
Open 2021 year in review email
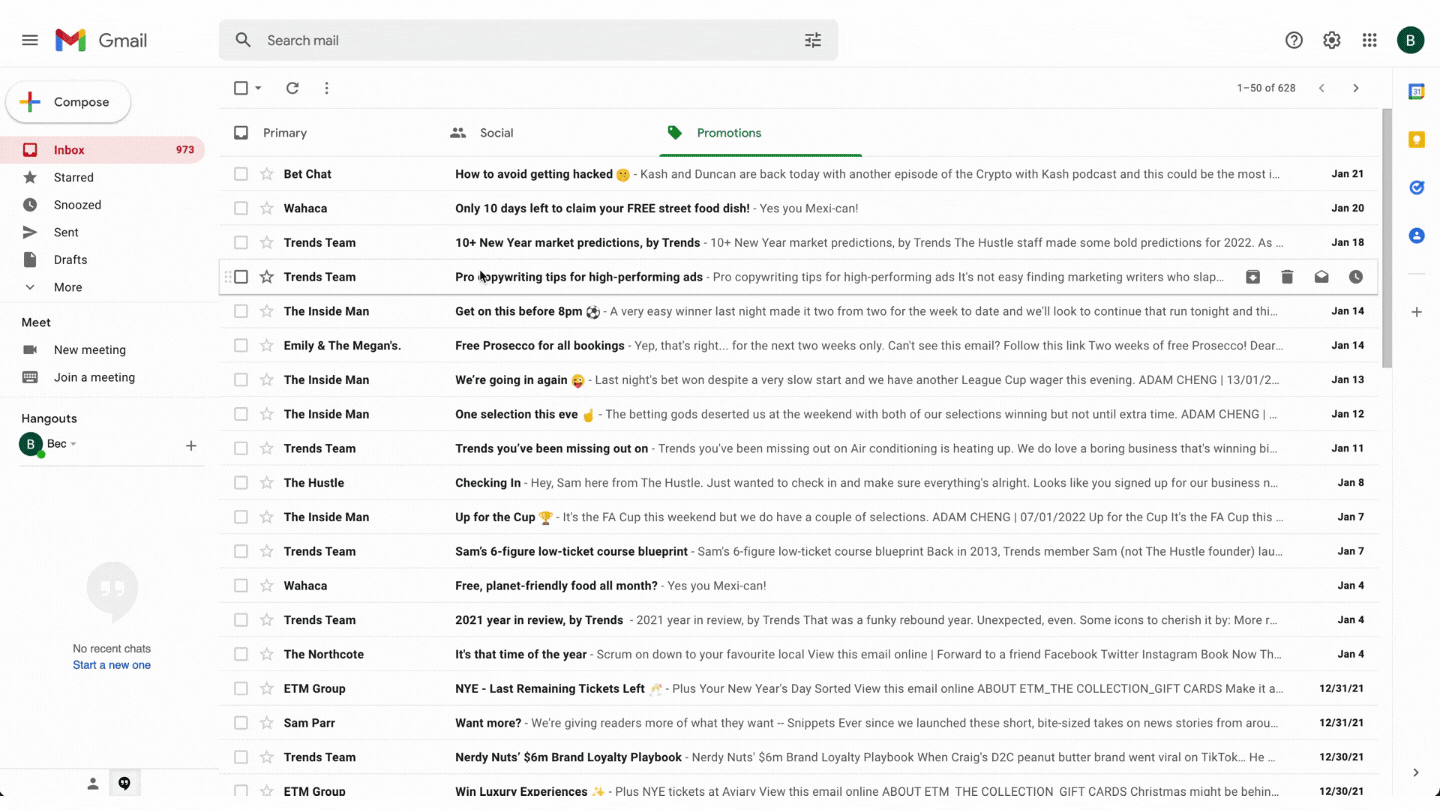point(799,620)
